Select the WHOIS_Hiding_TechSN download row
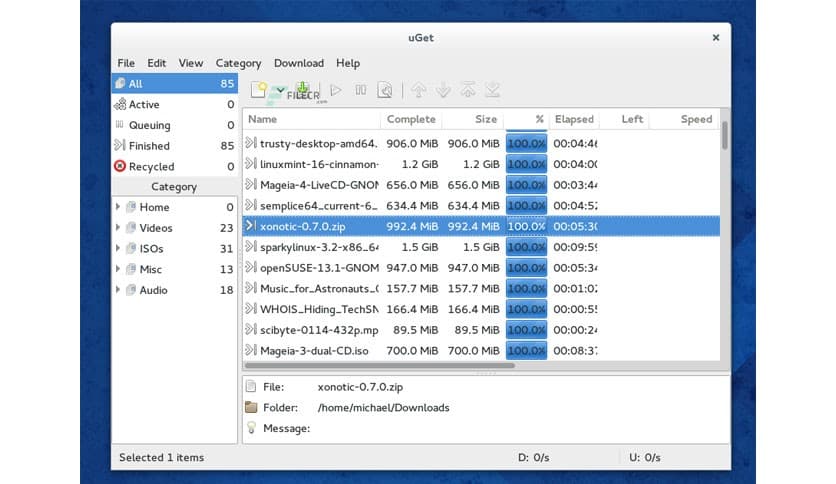 tap(481, 310)
